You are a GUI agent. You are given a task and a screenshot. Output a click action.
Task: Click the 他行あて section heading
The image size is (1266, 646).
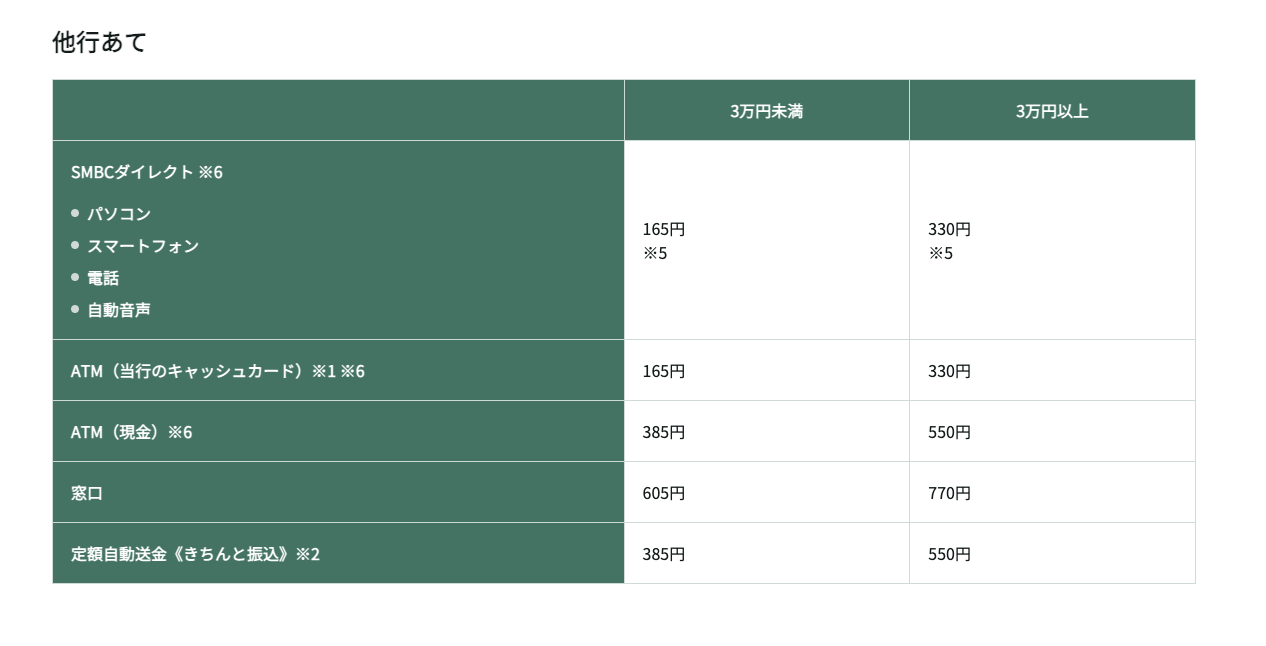point(99,42)
